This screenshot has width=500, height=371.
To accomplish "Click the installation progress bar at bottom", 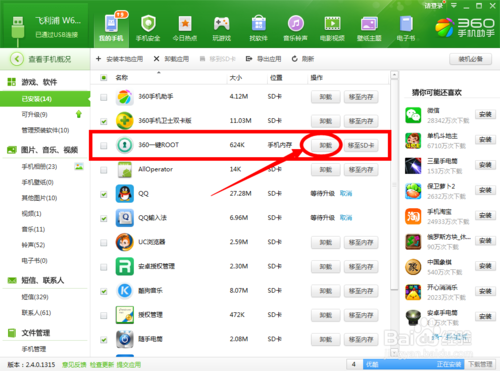I will coord(414,364).
